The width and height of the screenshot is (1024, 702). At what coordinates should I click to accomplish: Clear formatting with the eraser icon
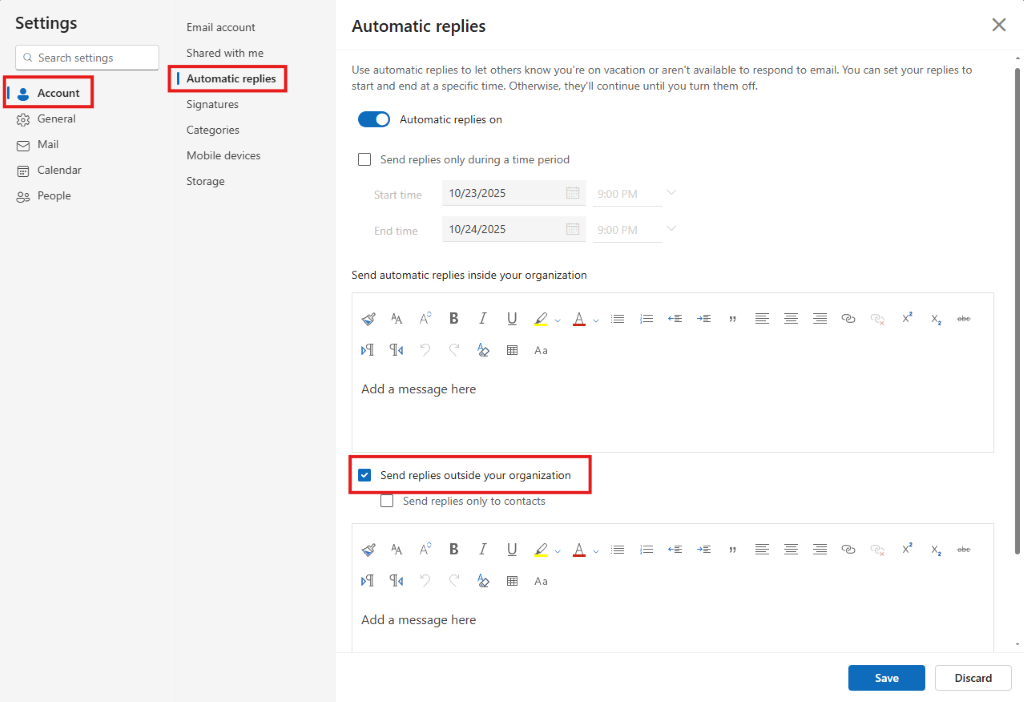483,350
